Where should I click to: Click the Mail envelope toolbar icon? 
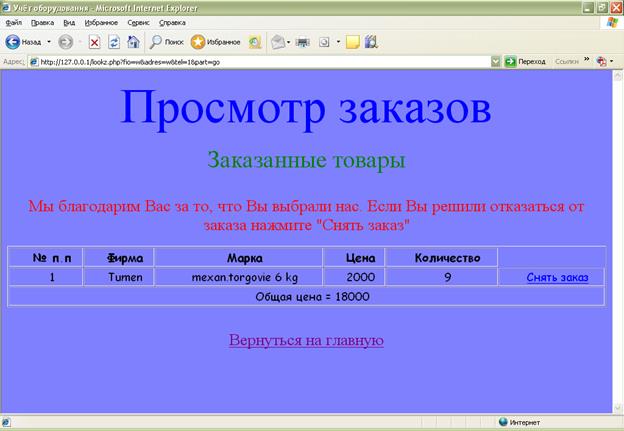pos(277,42)
